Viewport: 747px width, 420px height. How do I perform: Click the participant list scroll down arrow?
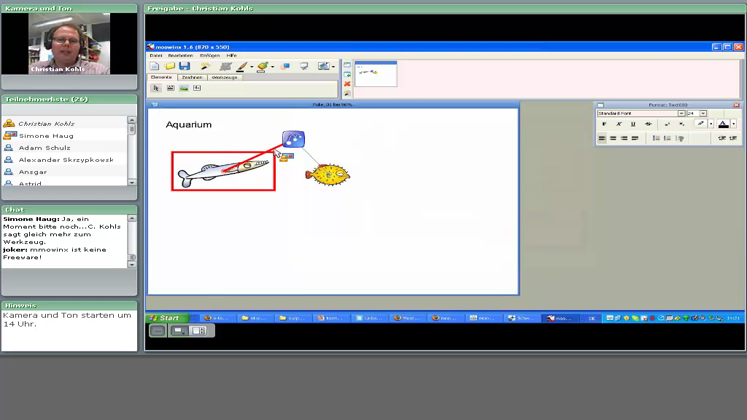132,182
